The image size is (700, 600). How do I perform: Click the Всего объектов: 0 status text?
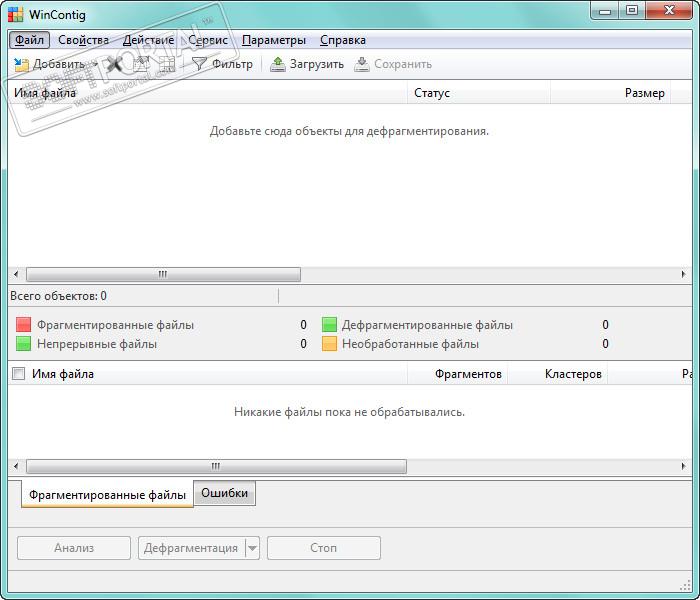(x=58, y=296)
